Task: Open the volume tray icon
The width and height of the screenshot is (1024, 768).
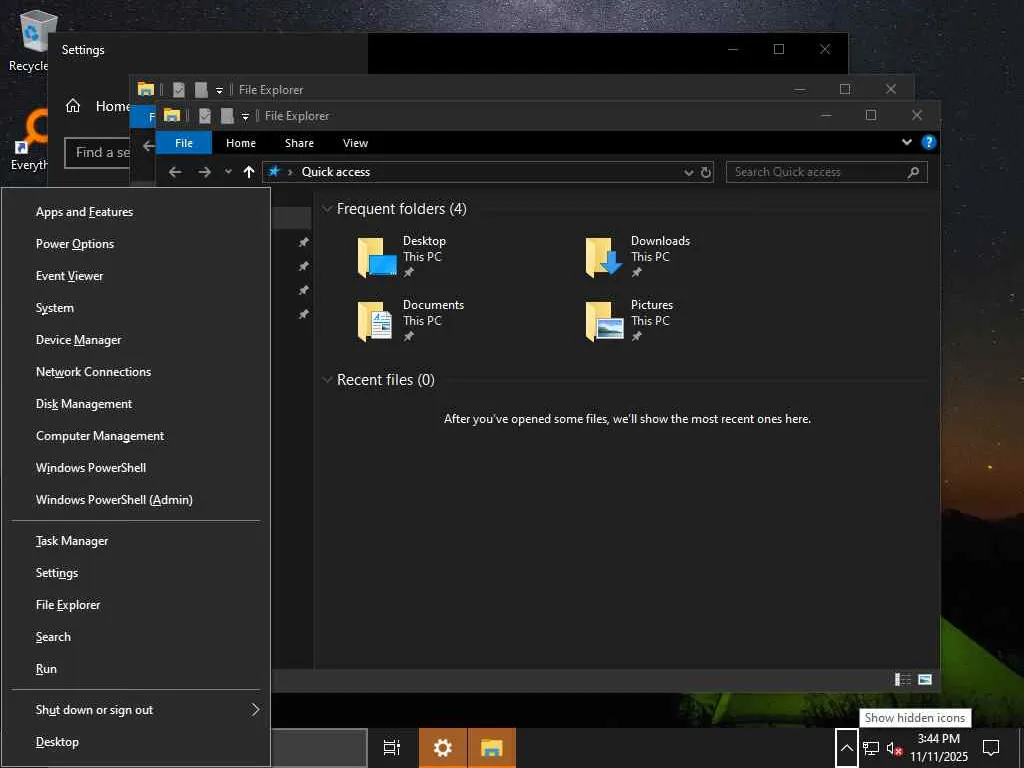Action: point(894,748)
